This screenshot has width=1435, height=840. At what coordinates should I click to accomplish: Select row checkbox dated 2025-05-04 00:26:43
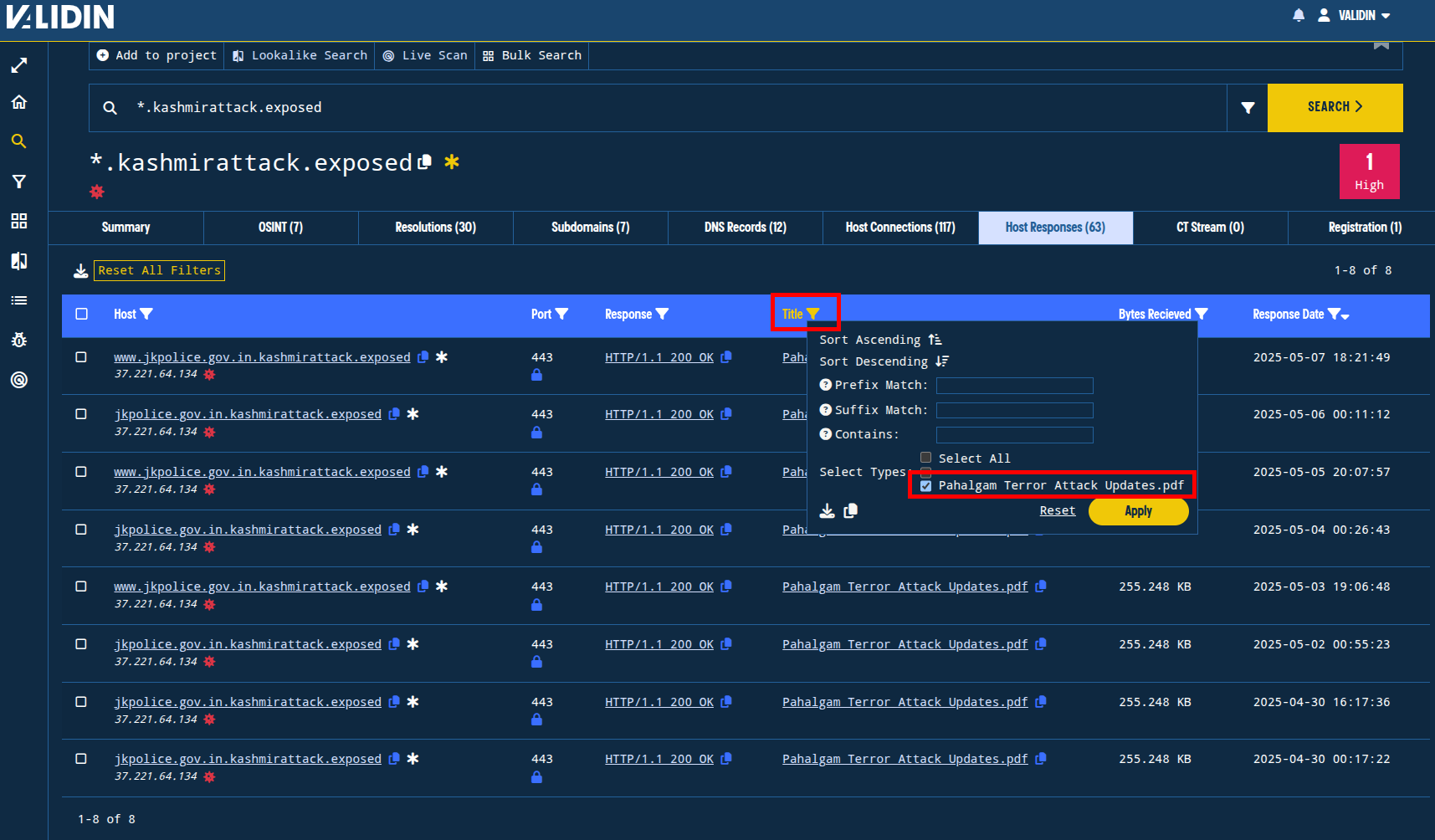[x=81, y=530]
